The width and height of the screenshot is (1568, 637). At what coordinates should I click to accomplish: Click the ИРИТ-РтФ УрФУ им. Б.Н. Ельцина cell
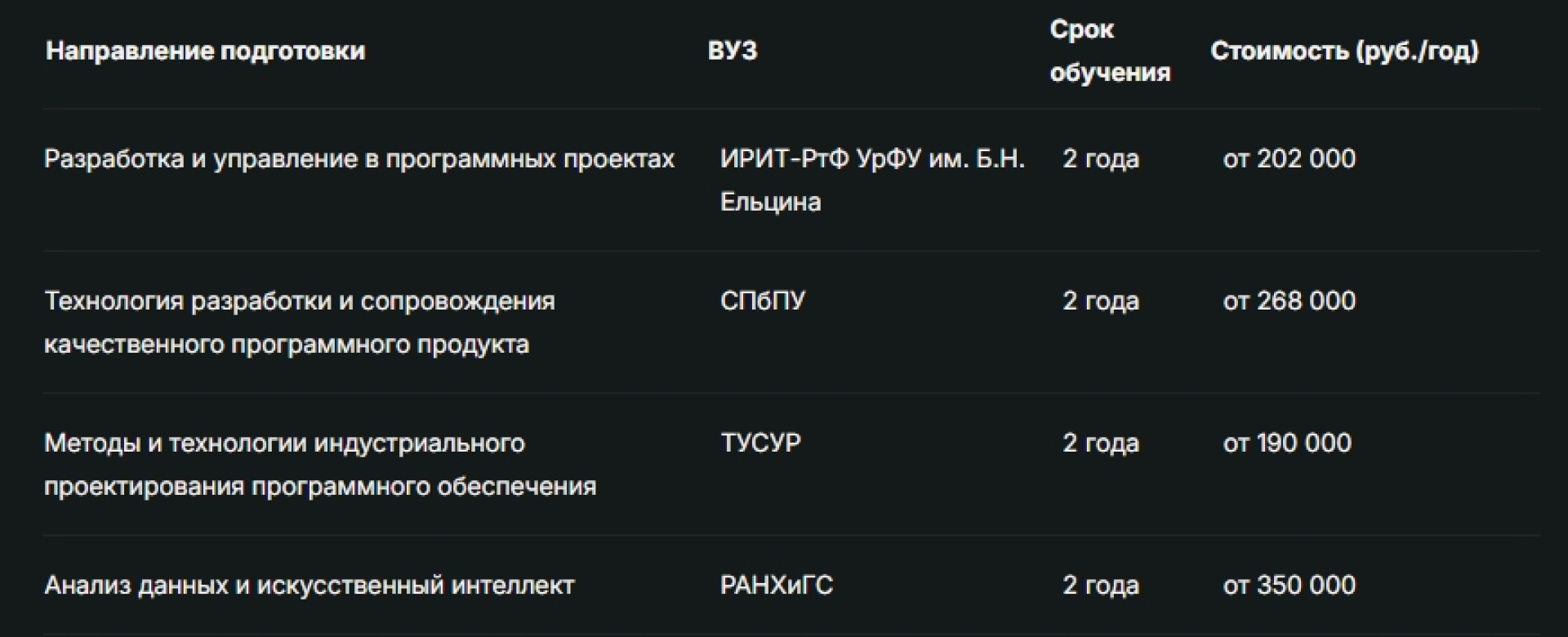[x=871, y=180]
